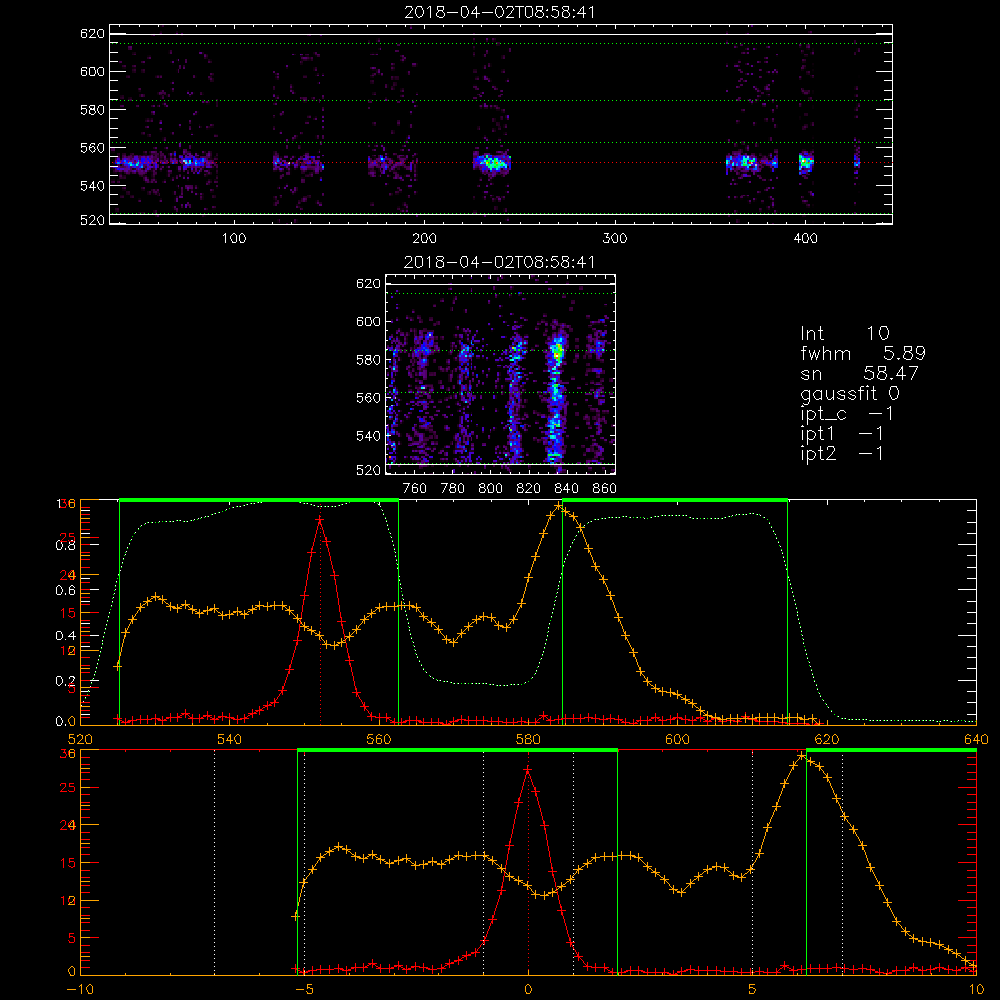Click x-axis label 400 on the top spectrogram
Viewport: 1000px width, 1000px height.
tap(805, 239)
